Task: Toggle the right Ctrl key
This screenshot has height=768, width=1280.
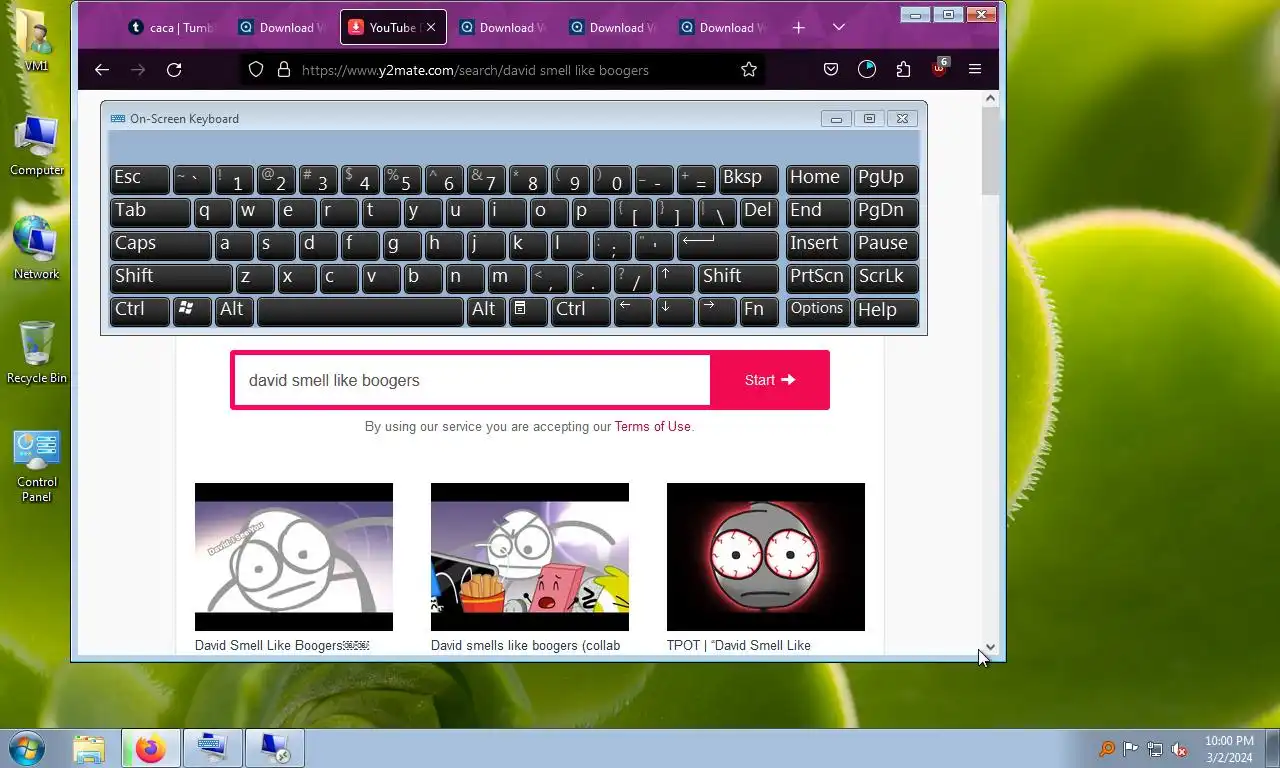Action: tap(580, 311)
